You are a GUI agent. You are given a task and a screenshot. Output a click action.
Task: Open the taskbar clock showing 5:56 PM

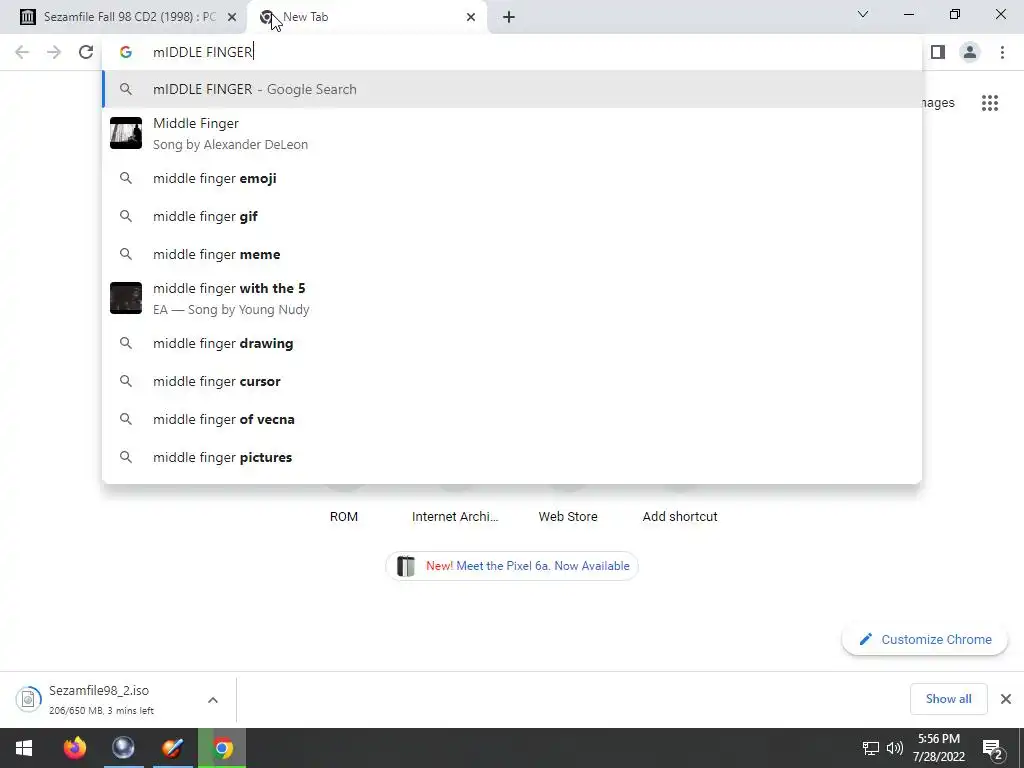[x=938, y=748]
